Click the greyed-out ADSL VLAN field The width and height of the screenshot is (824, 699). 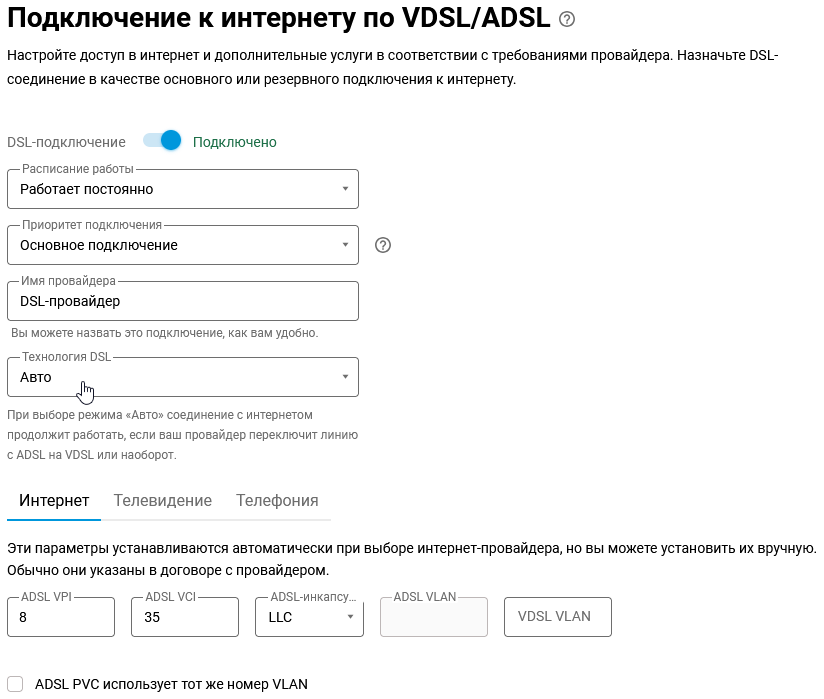point(433,617)
